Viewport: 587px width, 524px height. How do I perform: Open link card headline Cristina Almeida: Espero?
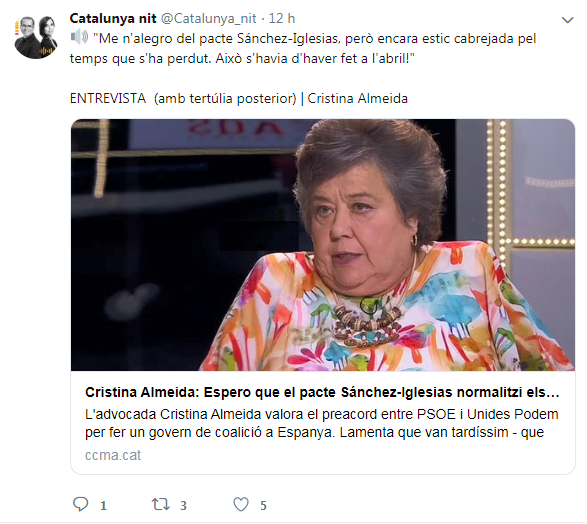point(322,392)
